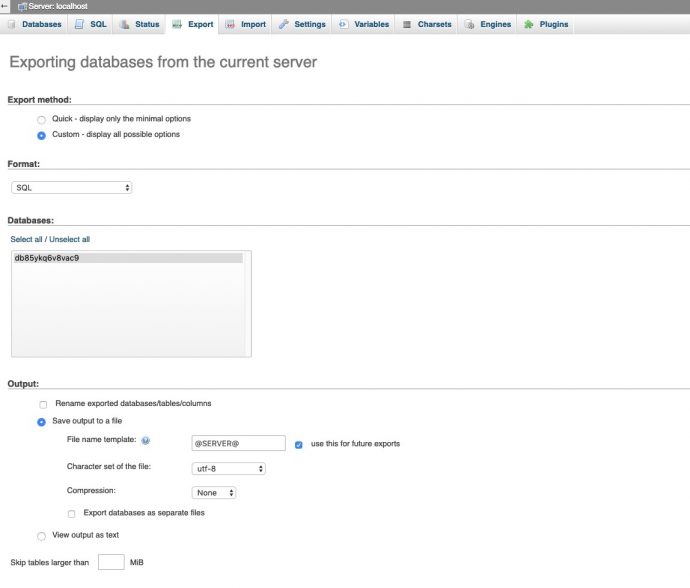Click the back arrow at top left
Image resolution: width=690 pixels, height=588 pixels.
(4, 6)
